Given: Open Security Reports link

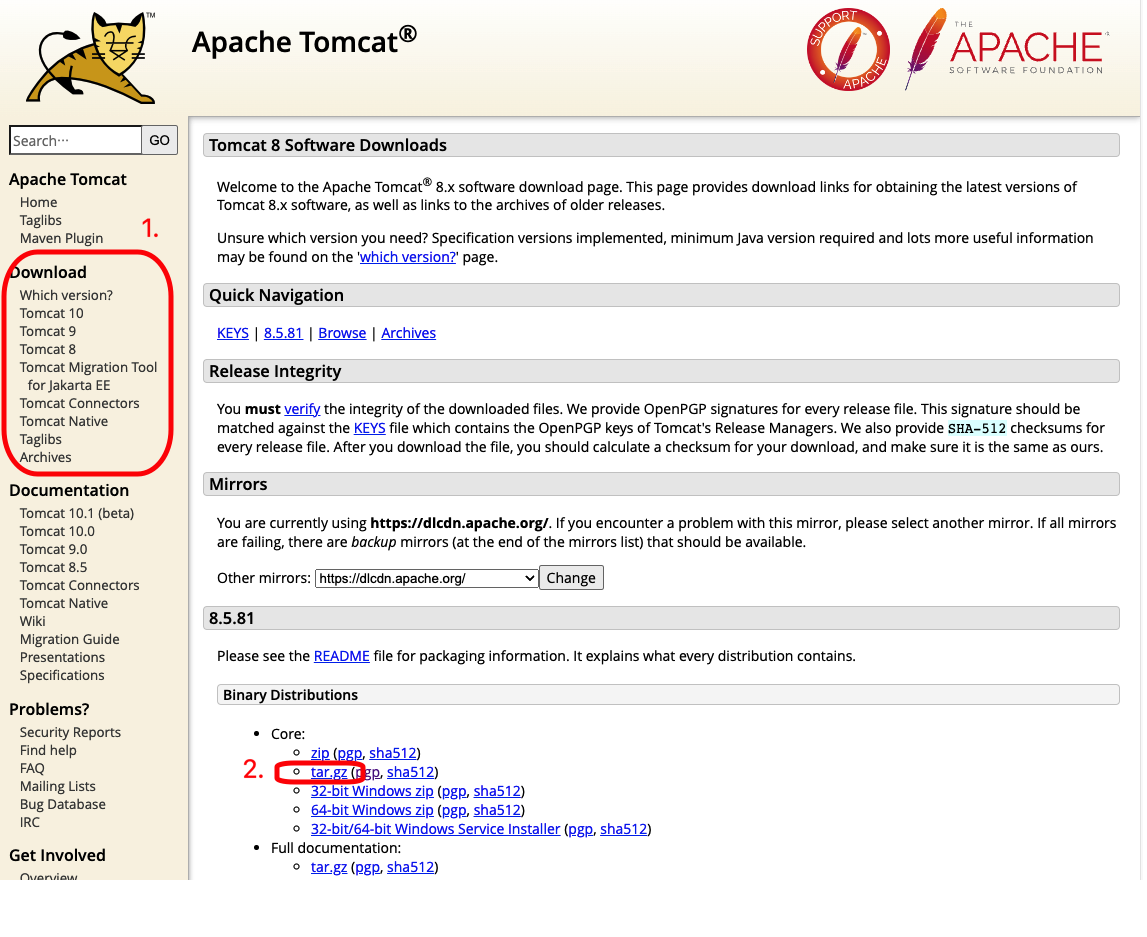Looking at the screenshot, I should coord(70,732).
